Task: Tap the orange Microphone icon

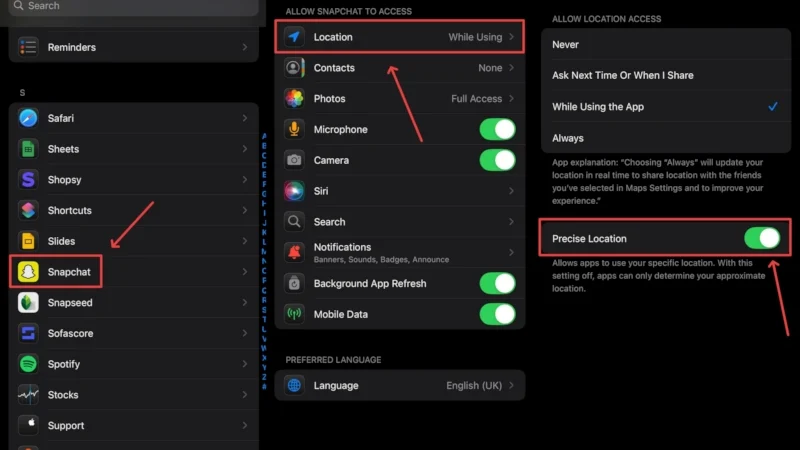Action: tap(294, 129)
